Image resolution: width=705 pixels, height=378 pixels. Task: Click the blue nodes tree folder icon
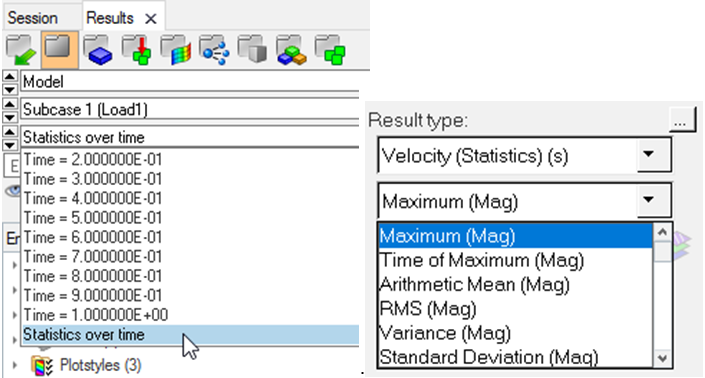coord(214,50)
